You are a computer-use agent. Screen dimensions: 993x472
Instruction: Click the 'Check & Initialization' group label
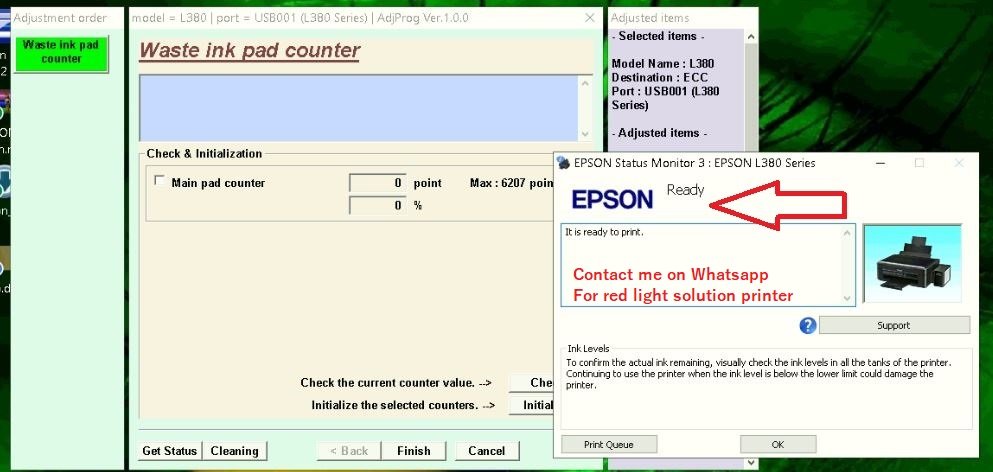pos(204,153)
